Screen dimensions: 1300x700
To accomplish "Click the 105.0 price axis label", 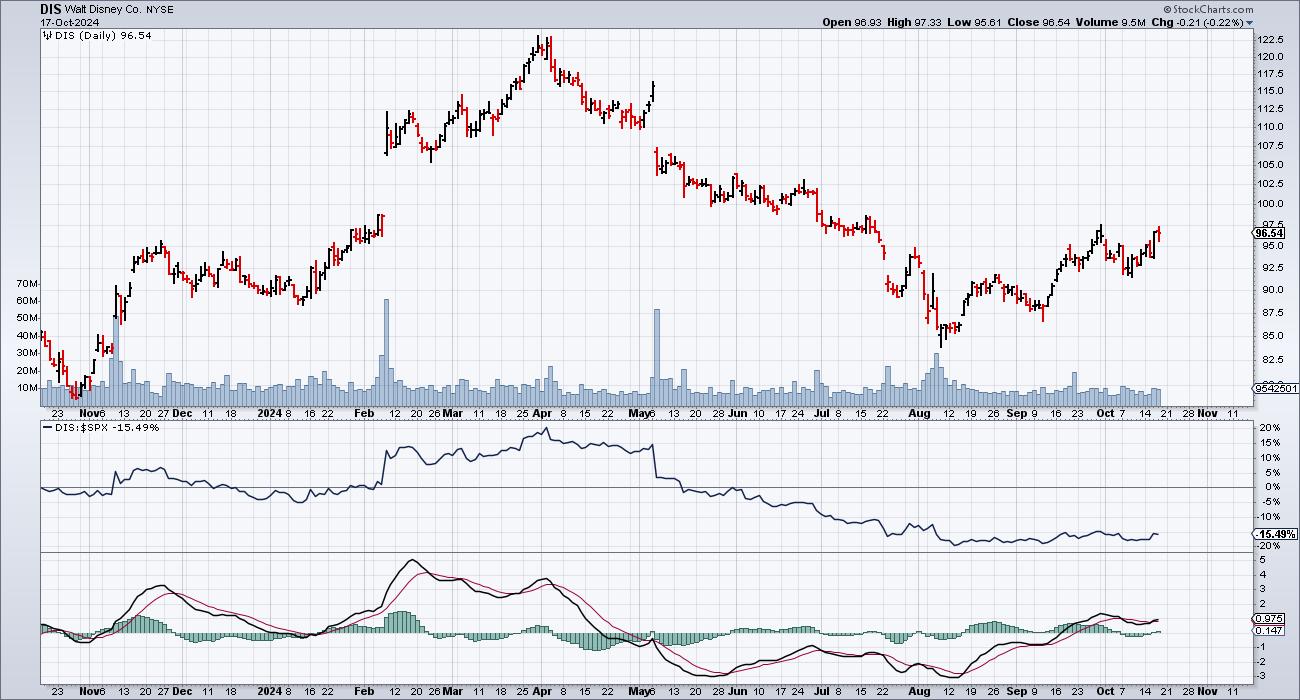I will coord(1271,164).
